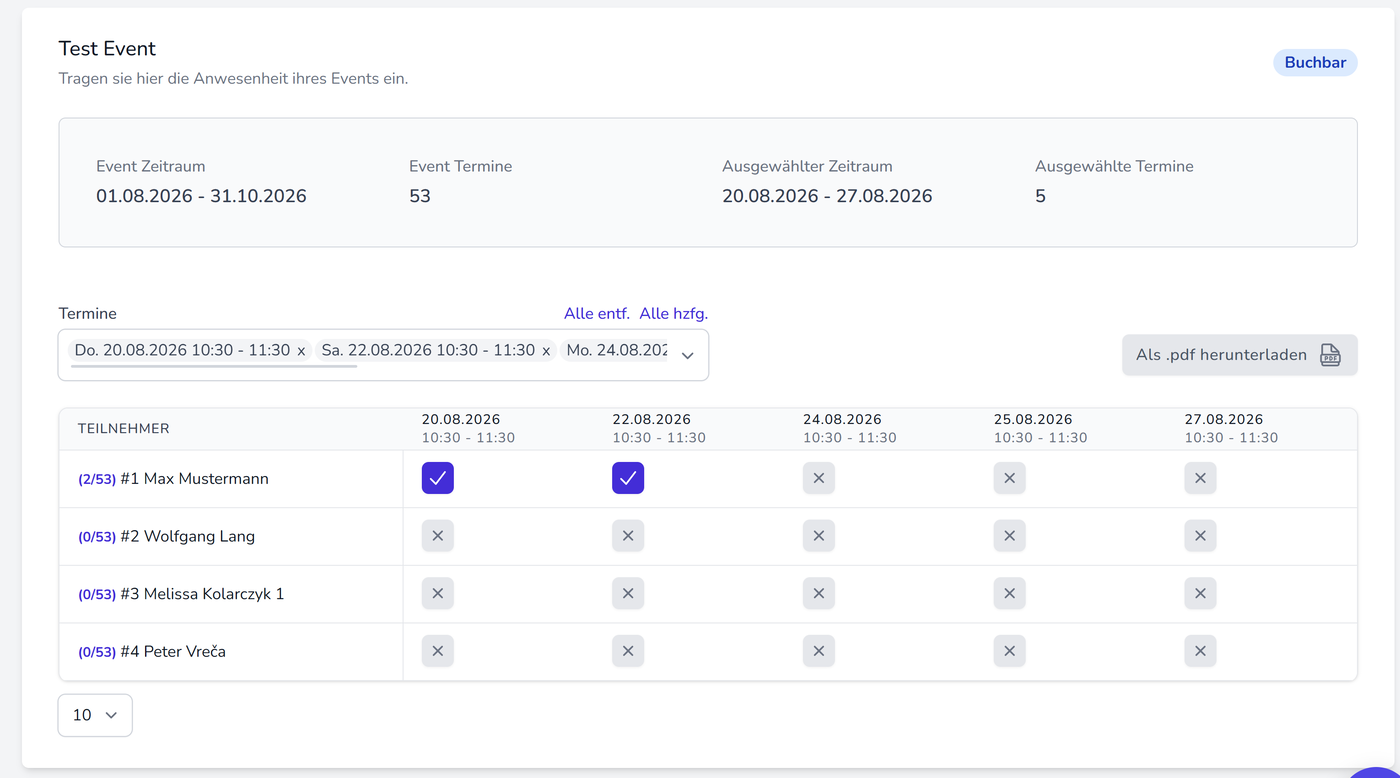Click the (2/53) count for Max Mustermann

(97, 479)
